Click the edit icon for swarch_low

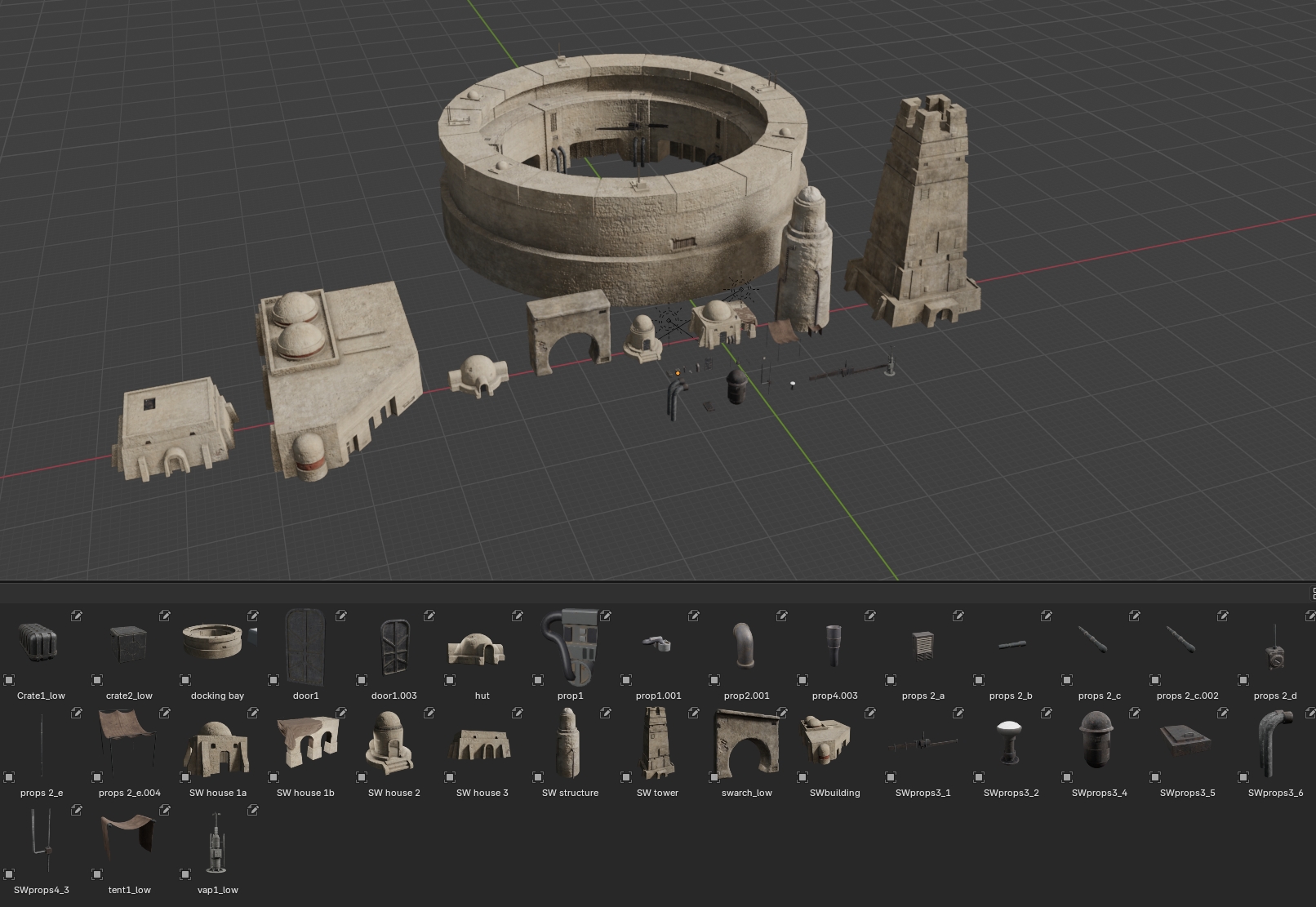782,713
